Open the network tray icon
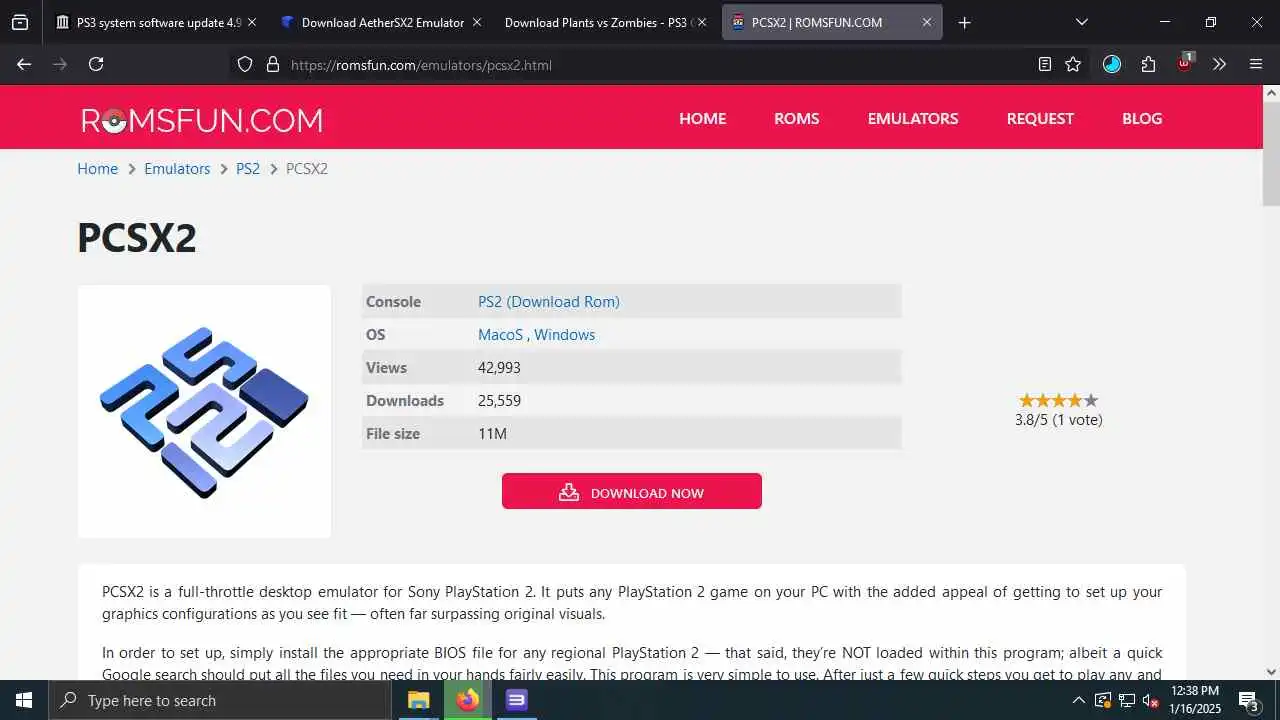Image resolution: width=1280 pixels, height=720 pixels. (x=1126, y=700)
